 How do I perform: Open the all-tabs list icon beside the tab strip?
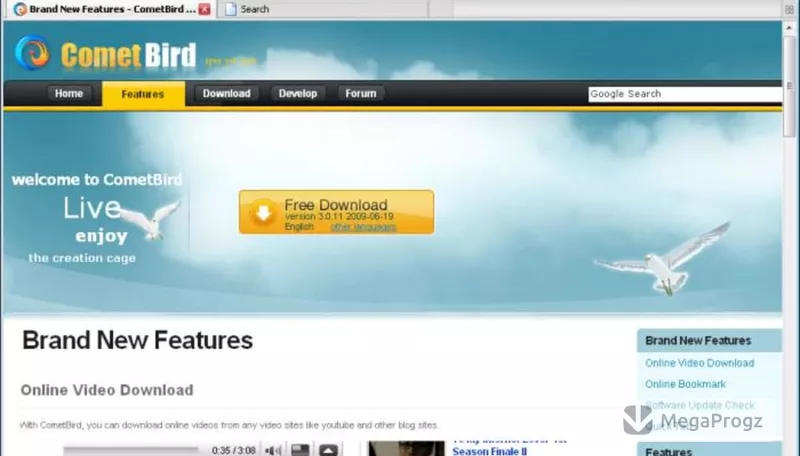pos(789,9)
